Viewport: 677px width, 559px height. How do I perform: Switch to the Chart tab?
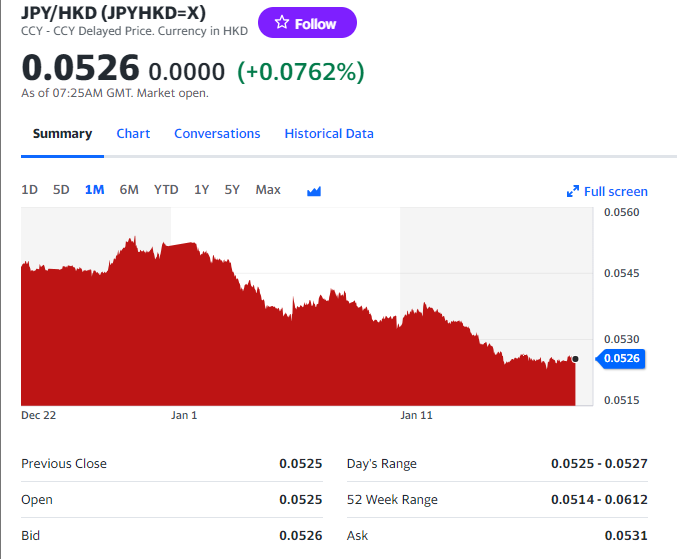click(133, 134)
